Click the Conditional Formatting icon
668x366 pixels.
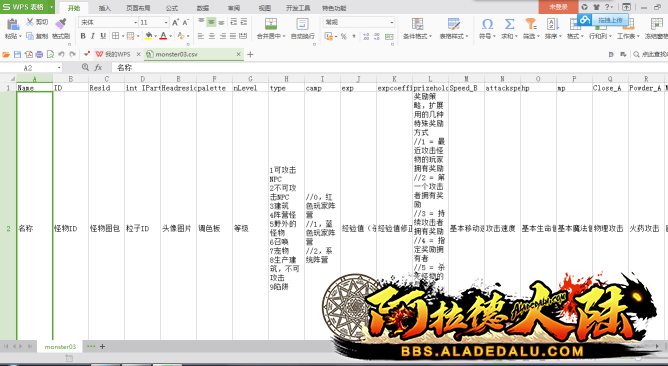(x=417, y=24)
